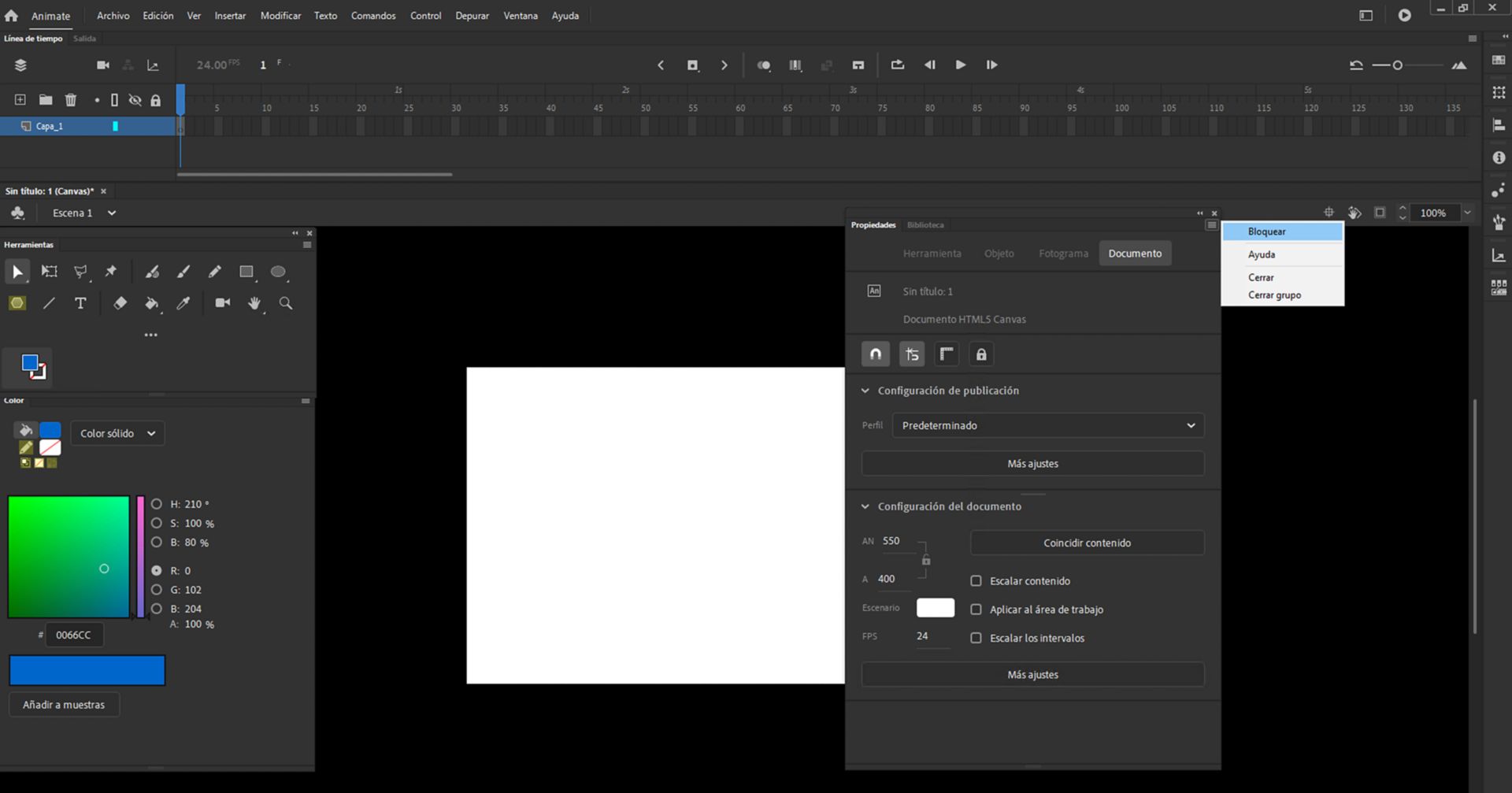Select the Oval tool

278,272
